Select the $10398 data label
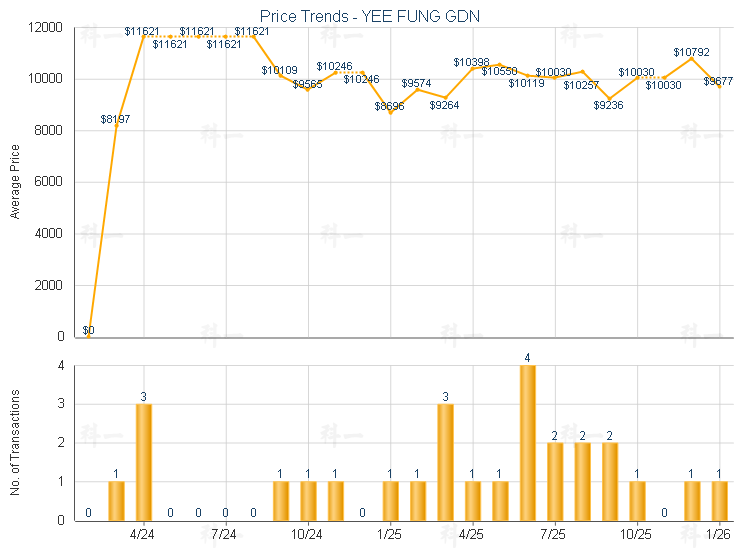This screenshot has height=550, width=740. (472, 62)
